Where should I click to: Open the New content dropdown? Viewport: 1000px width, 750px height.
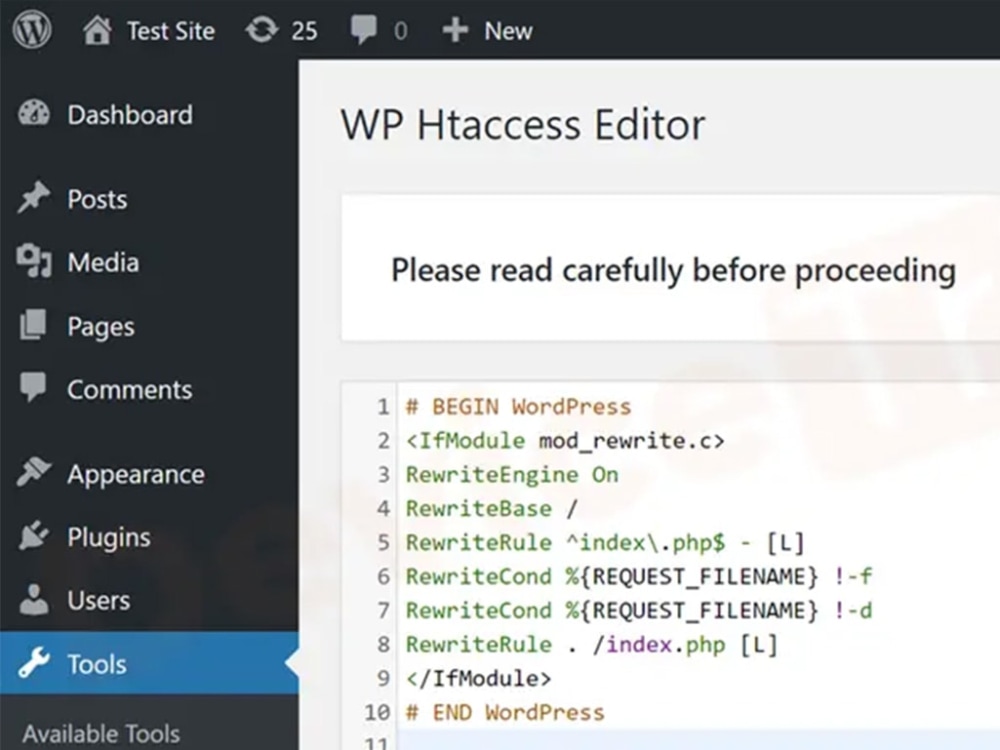[x=508, y=31]
